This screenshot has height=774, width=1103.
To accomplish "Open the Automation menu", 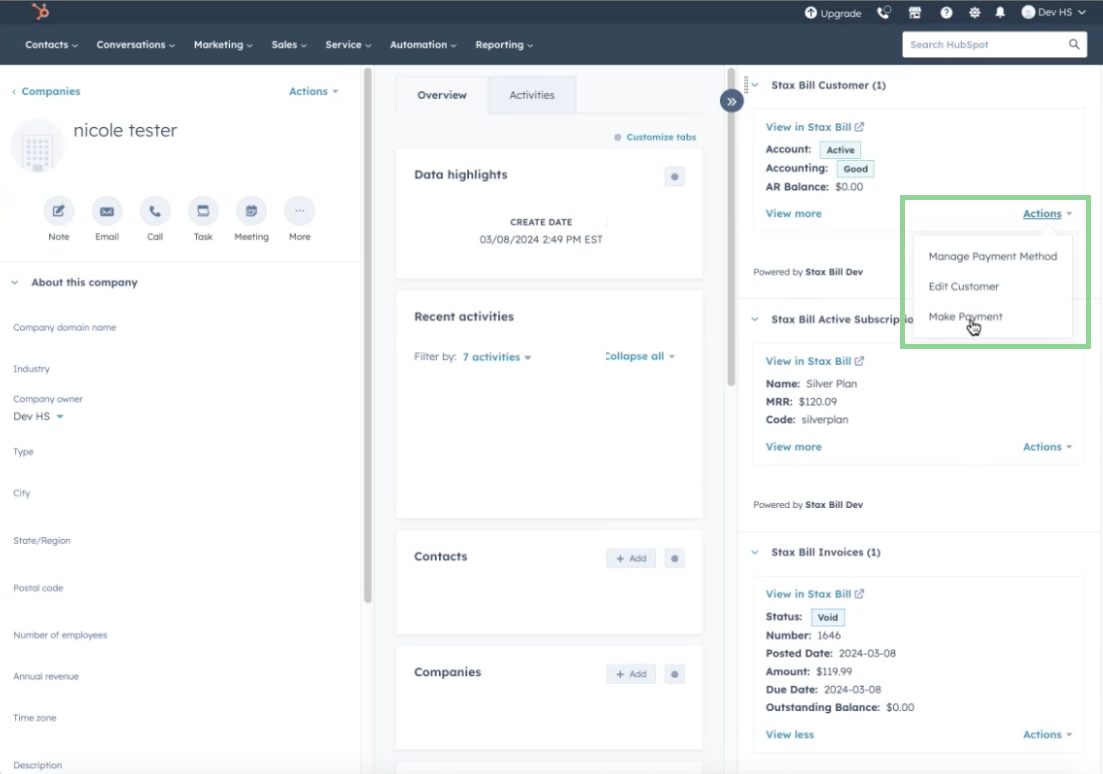I will click(423, 44).
